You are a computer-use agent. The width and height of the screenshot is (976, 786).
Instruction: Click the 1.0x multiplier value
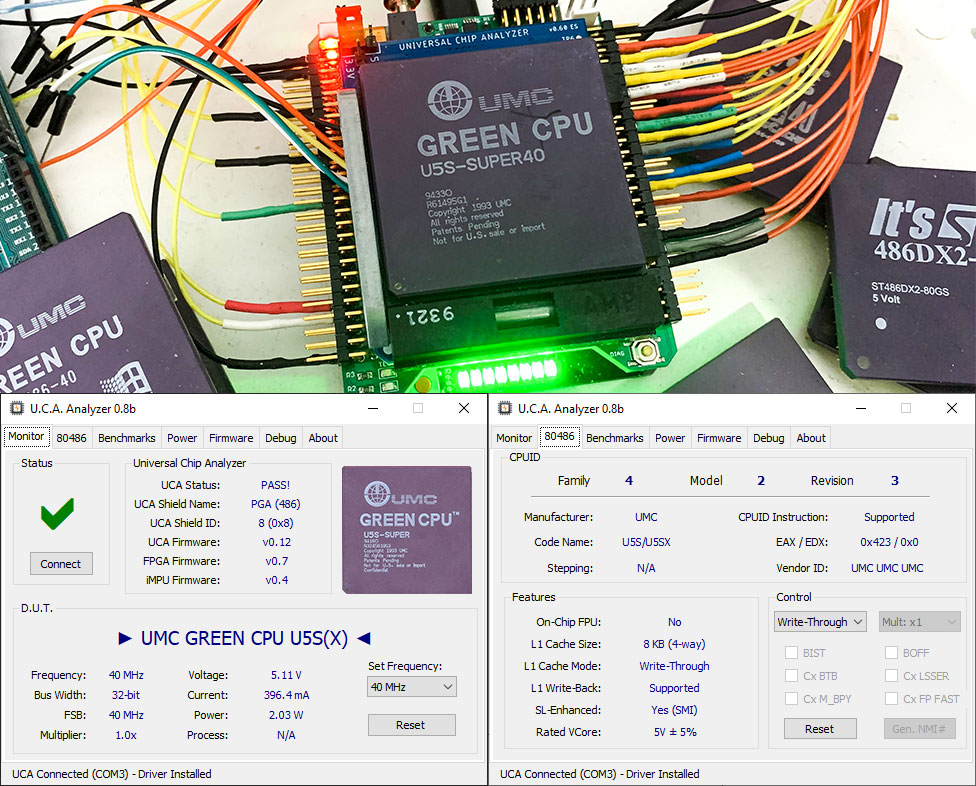pos(126,735)
